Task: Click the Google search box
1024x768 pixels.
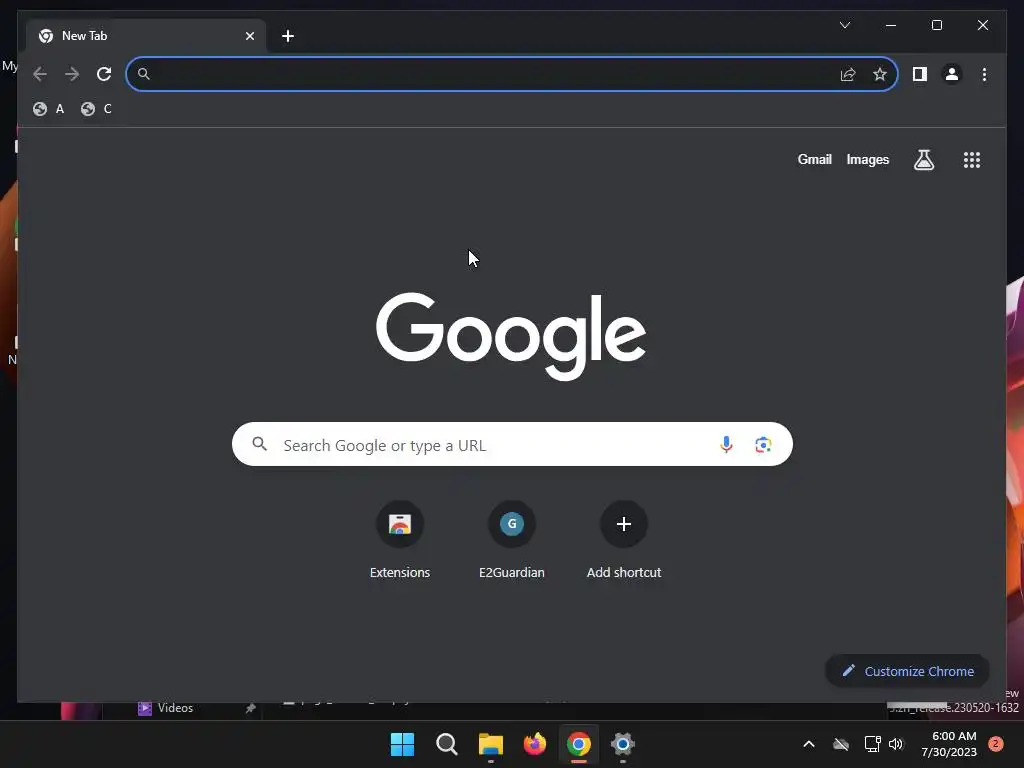Action: 512,445
